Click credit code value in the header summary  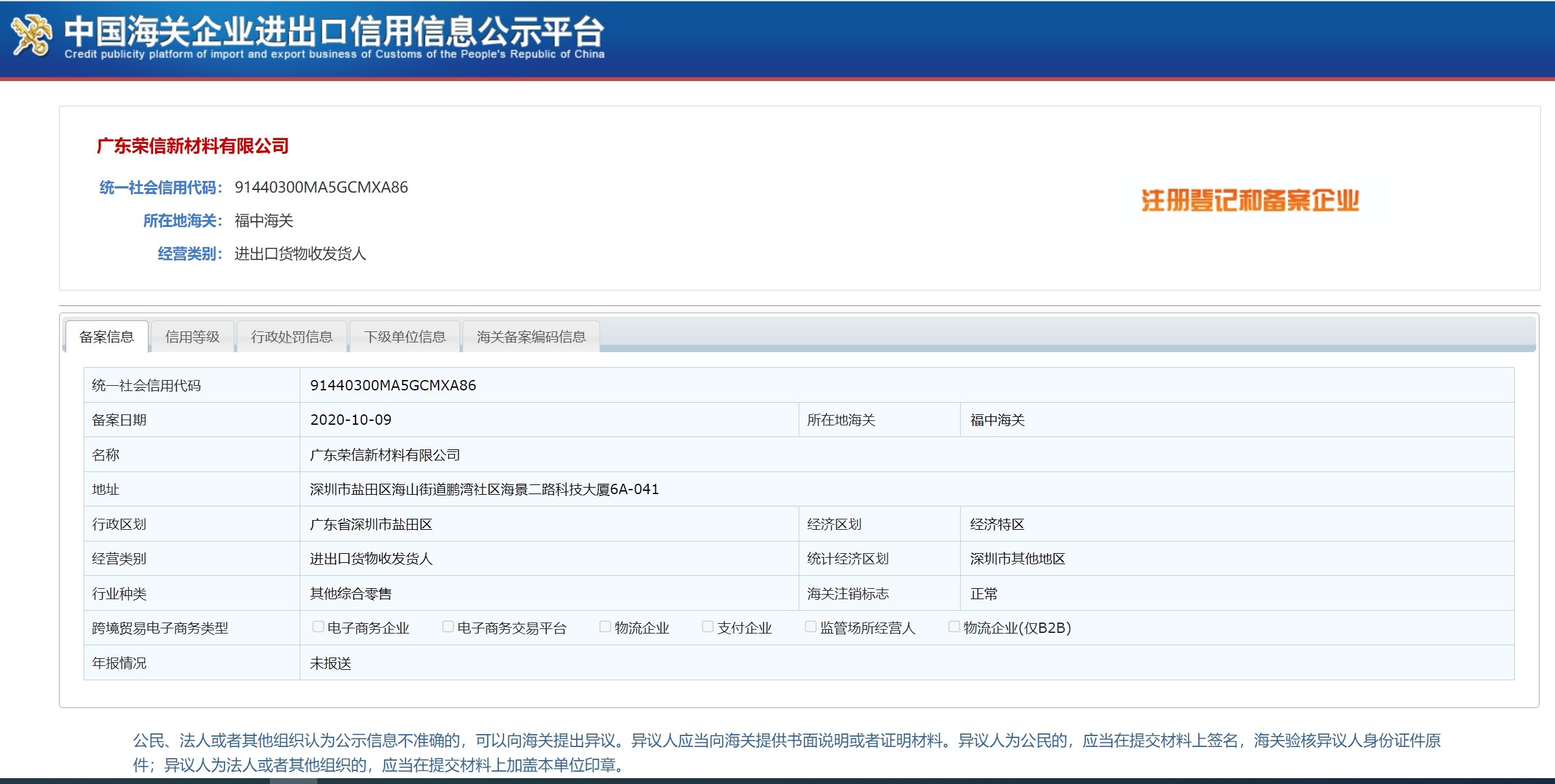click(x=321, y=187)
